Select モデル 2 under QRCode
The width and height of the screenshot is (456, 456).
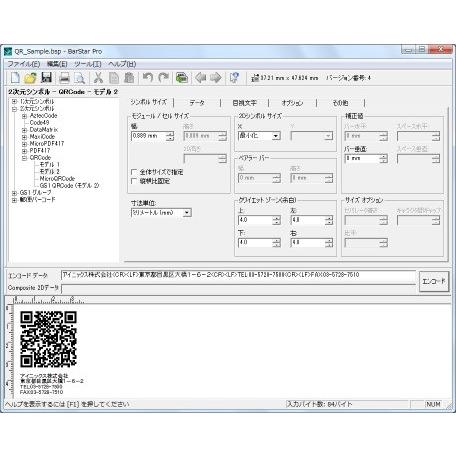(49, 172)
